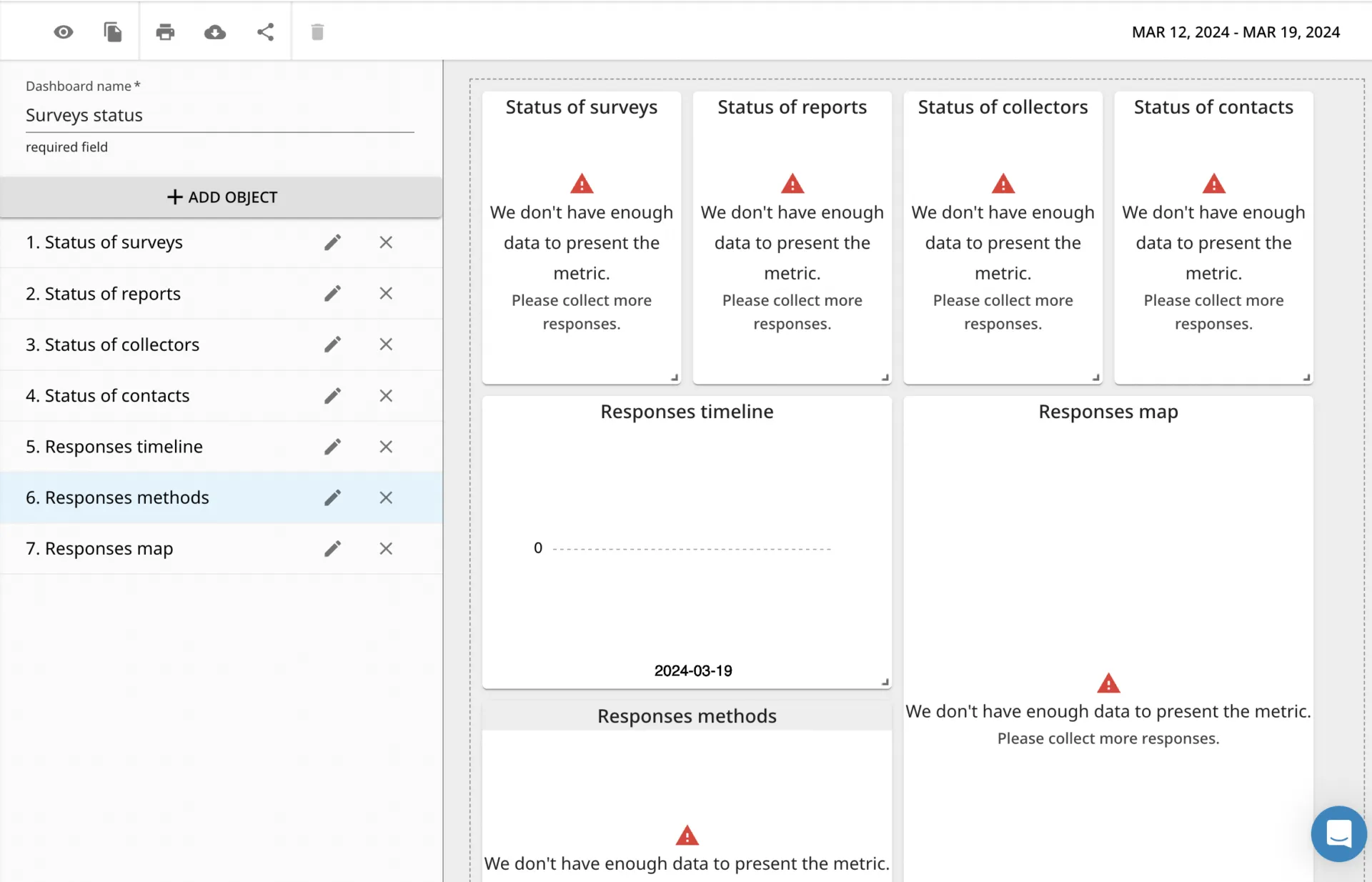Remove Responses timeline object
The image size is (1372, 882).
point(386,447)
